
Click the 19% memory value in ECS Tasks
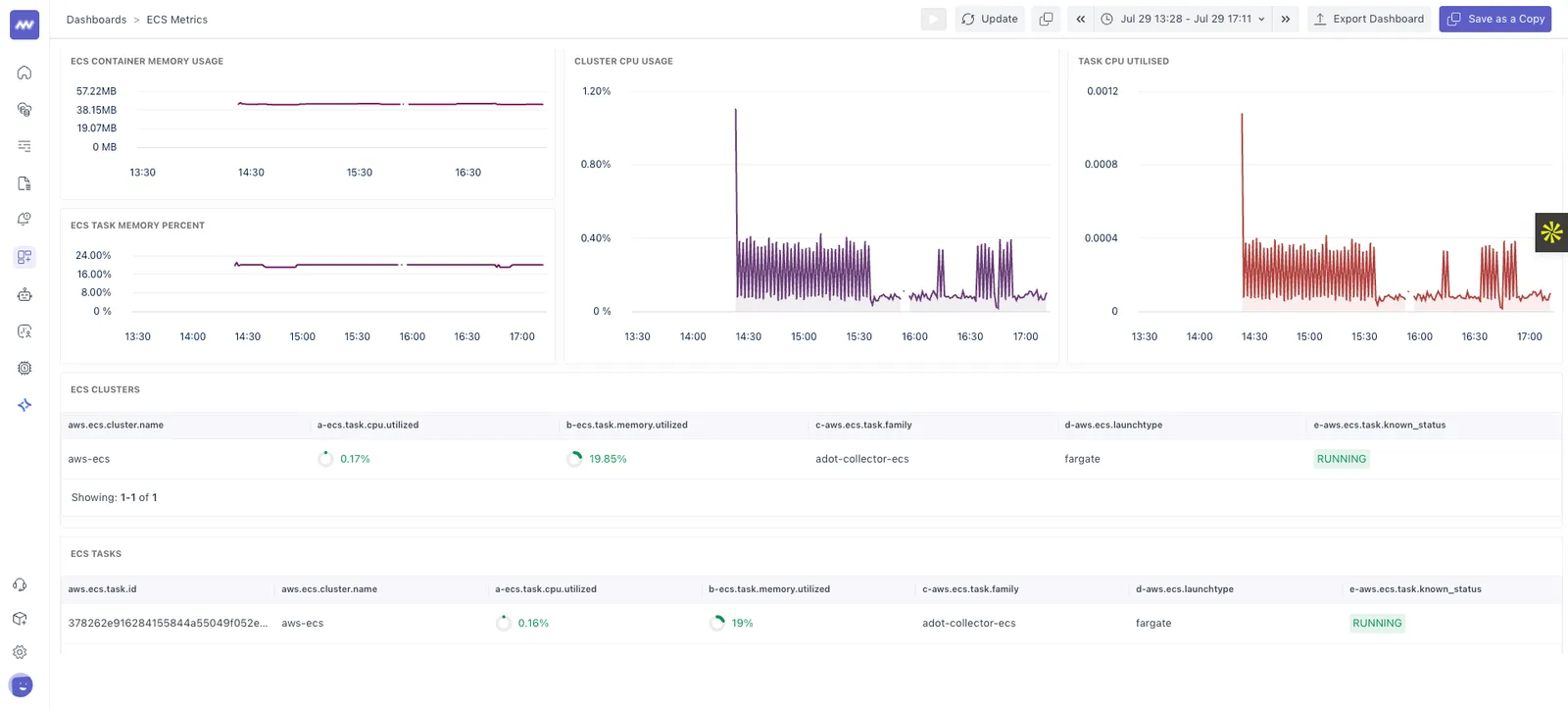pos(742,623)
